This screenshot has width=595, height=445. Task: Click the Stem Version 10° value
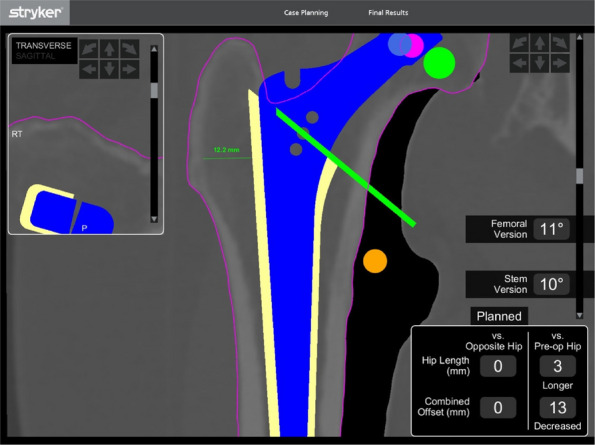tap(551, 284)
